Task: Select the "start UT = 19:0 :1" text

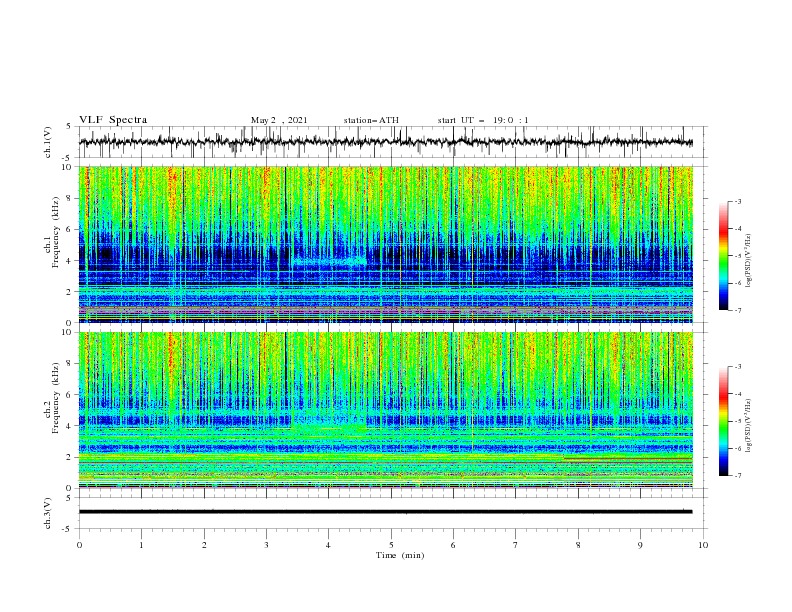Action: click(483, 120)
